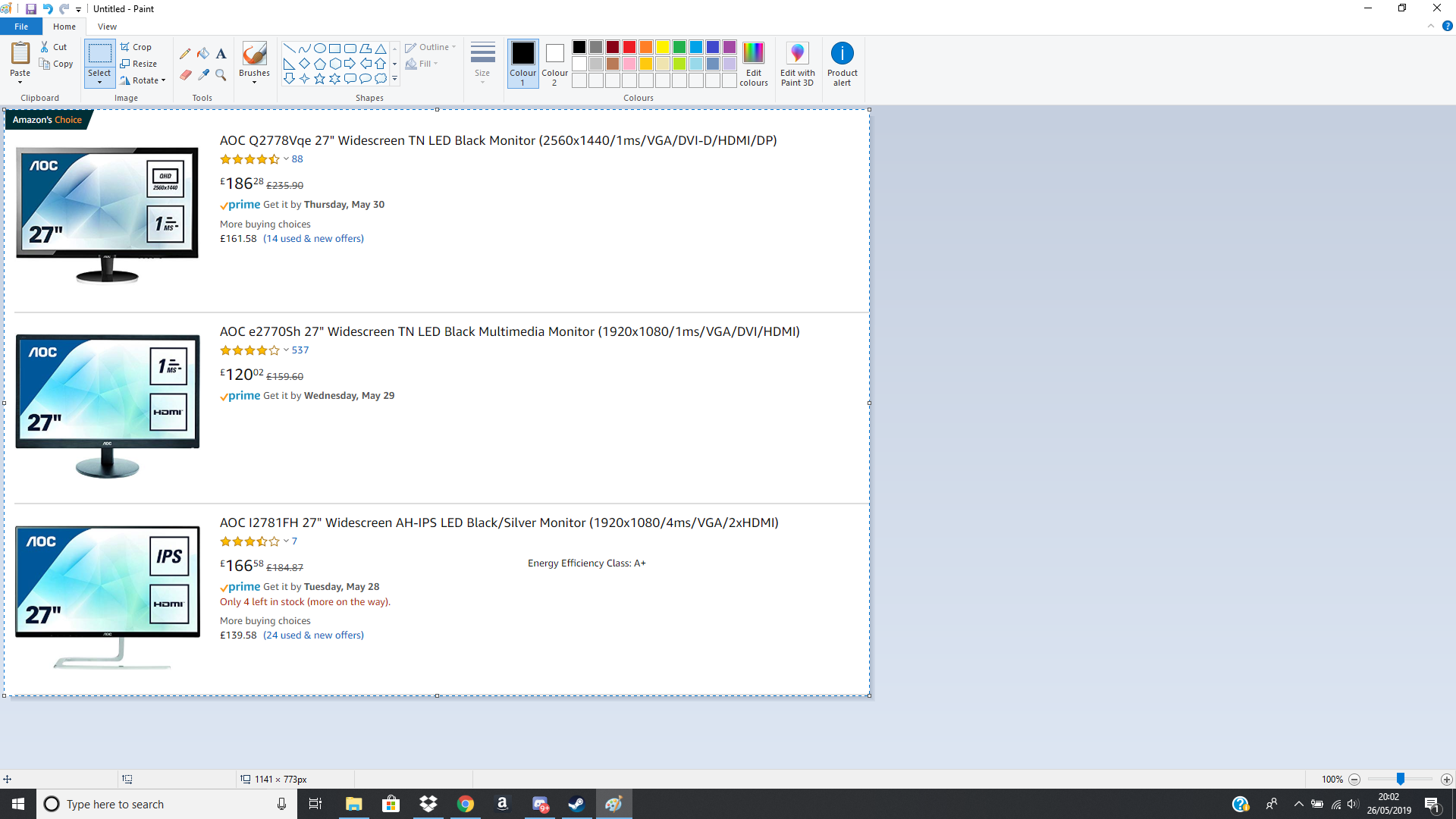This screenshot has height=819, width=1456.
Task: Click the Product alert icon
Action: pos(843,53)
